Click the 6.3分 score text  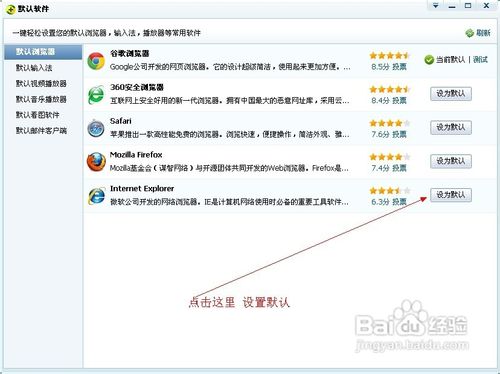(x=380, y=202)
